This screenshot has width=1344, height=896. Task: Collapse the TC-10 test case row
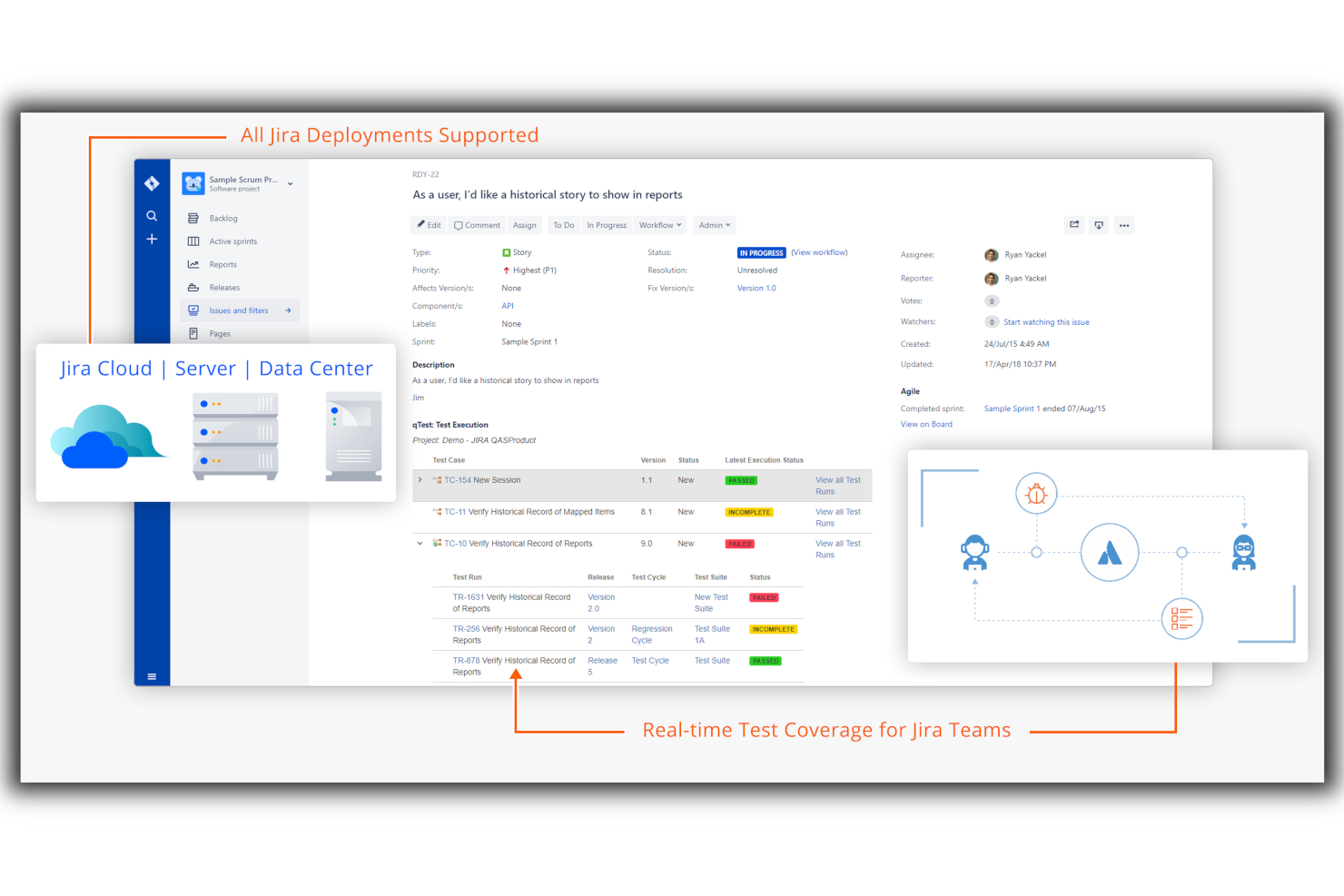coord(420,543)
